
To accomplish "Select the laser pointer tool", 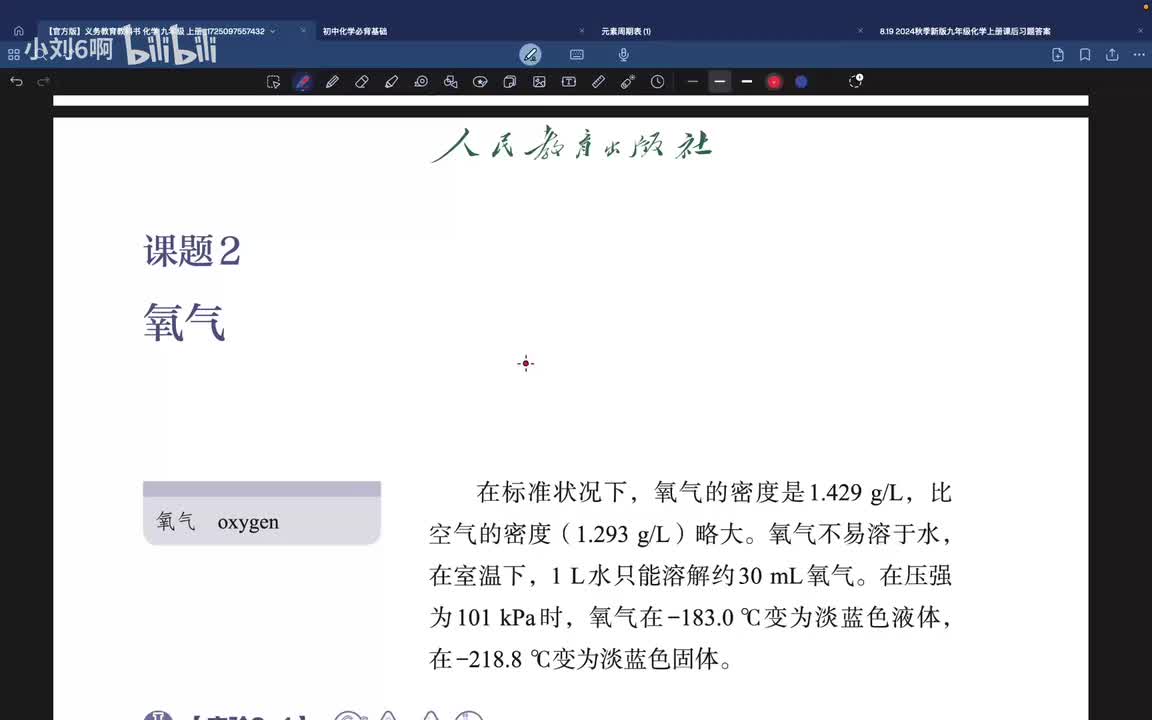I will [627, 82].
